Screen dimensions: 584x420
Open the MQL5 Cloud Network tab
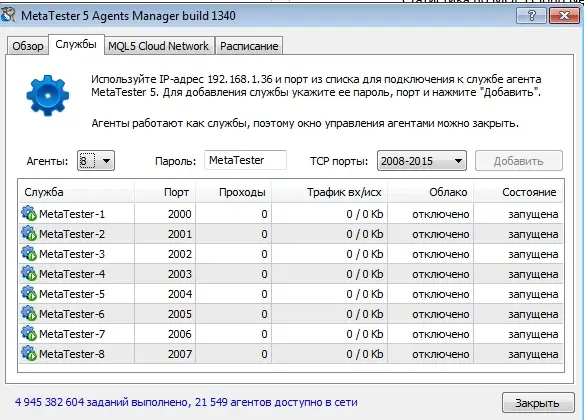[159, 46]
